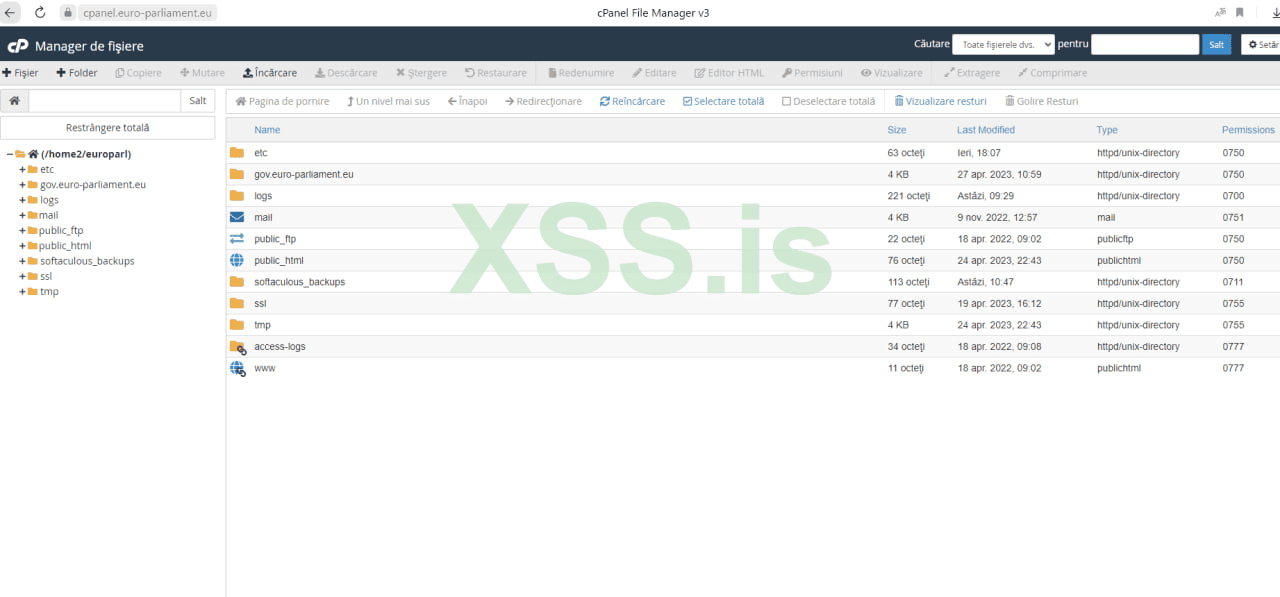Sort by Last Modified column header
The width and height of the screenshot is (1280, 597).
tap(986, 130)
